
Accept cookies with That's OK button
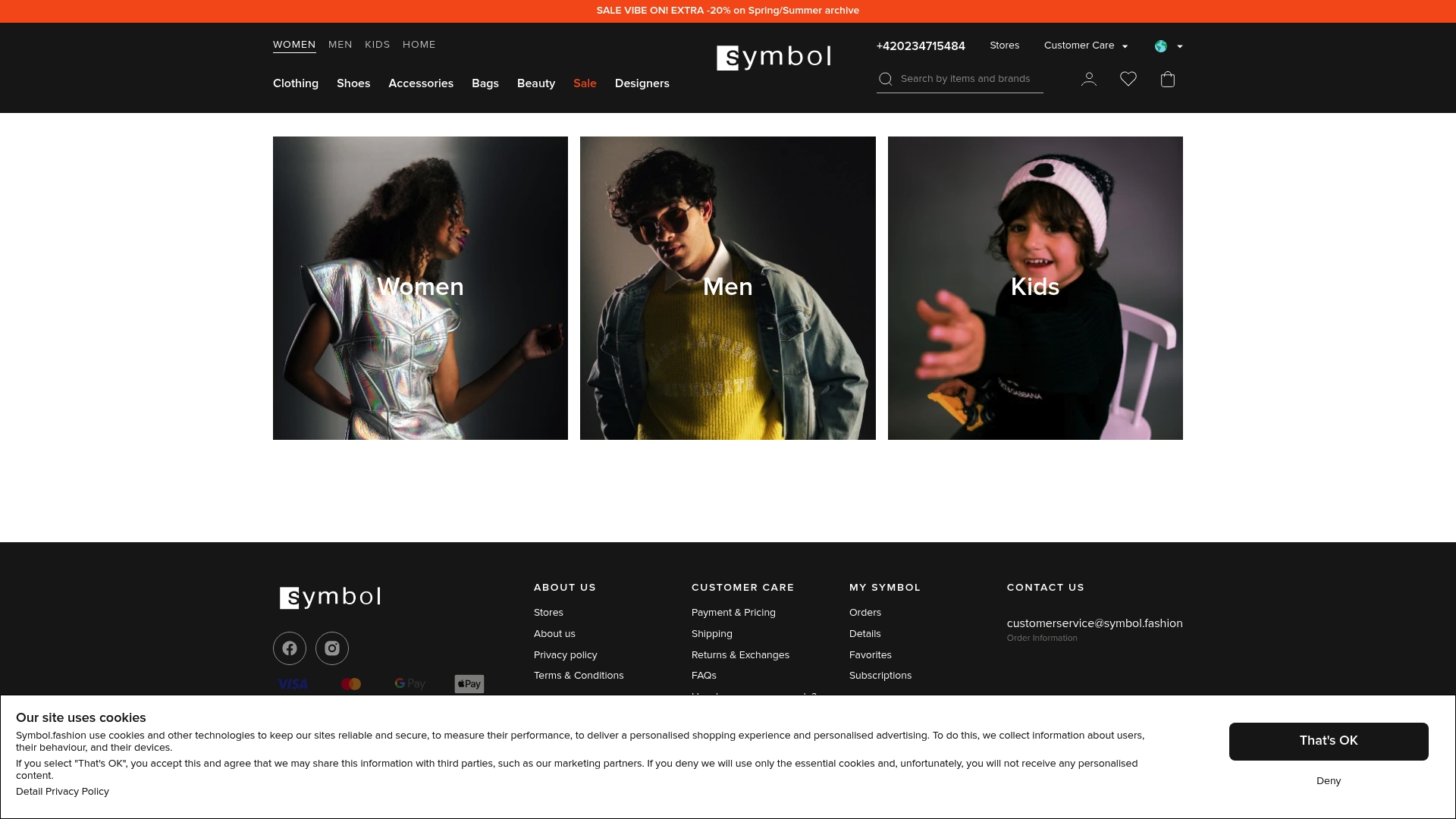[x=1329, y=741]
